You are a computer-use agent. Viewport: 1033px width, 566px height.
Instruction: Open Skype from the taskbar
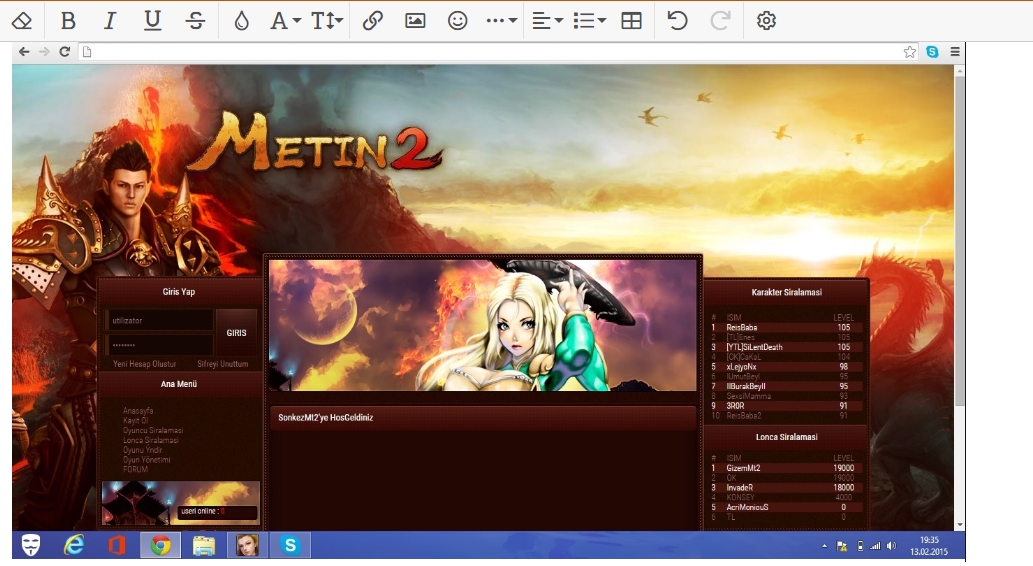pos(291,545)
